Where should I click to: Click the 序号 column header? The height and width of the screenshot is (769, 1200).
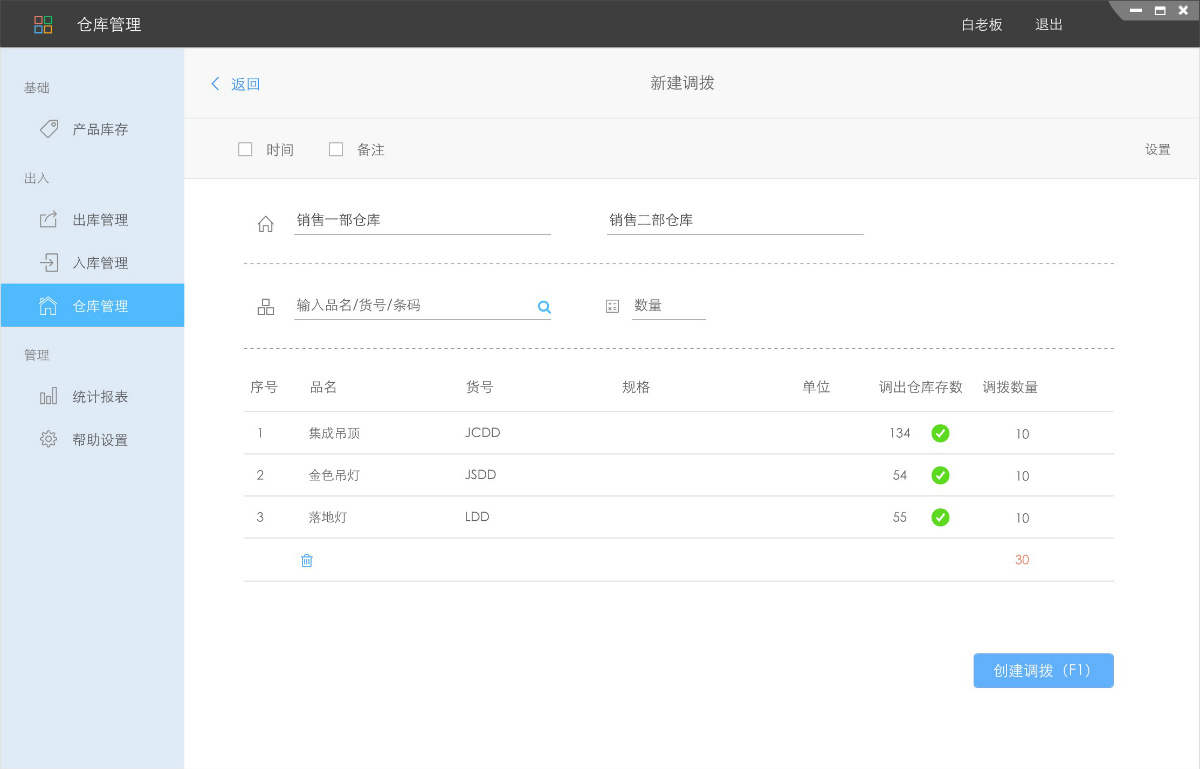click(264, 387)
